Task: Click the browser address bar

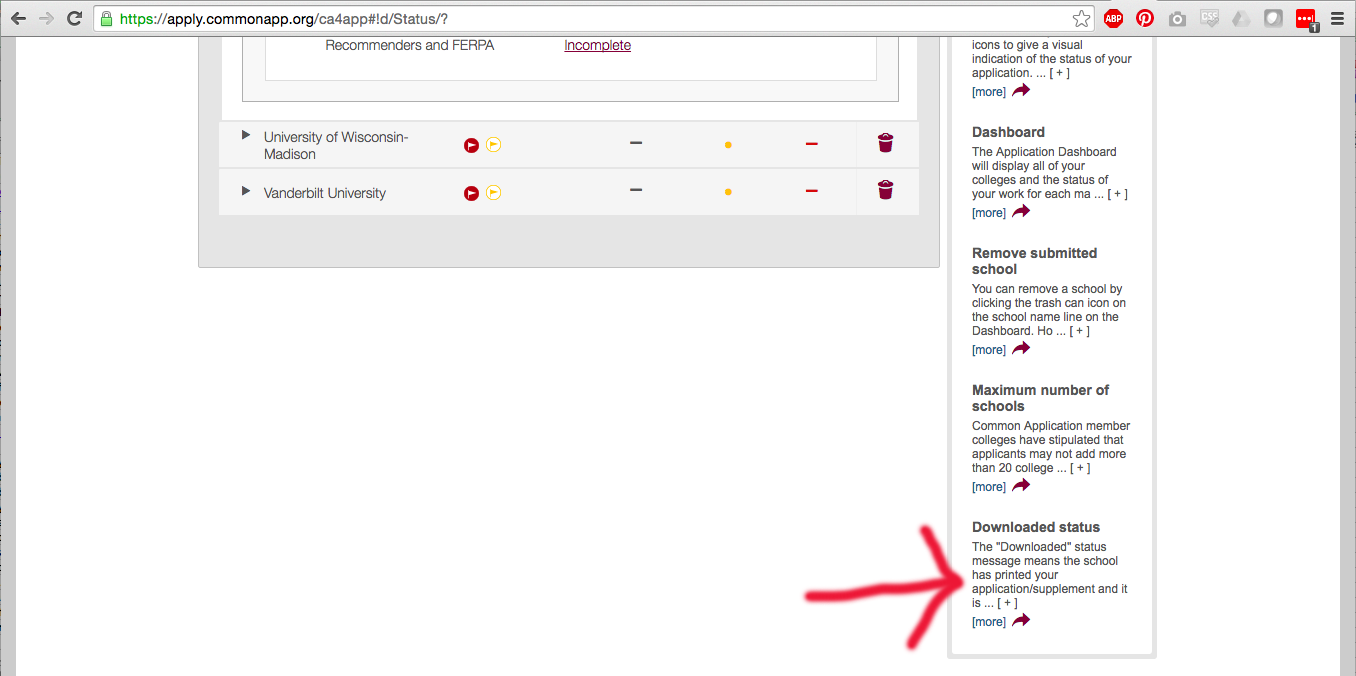Action: (594, 18)
